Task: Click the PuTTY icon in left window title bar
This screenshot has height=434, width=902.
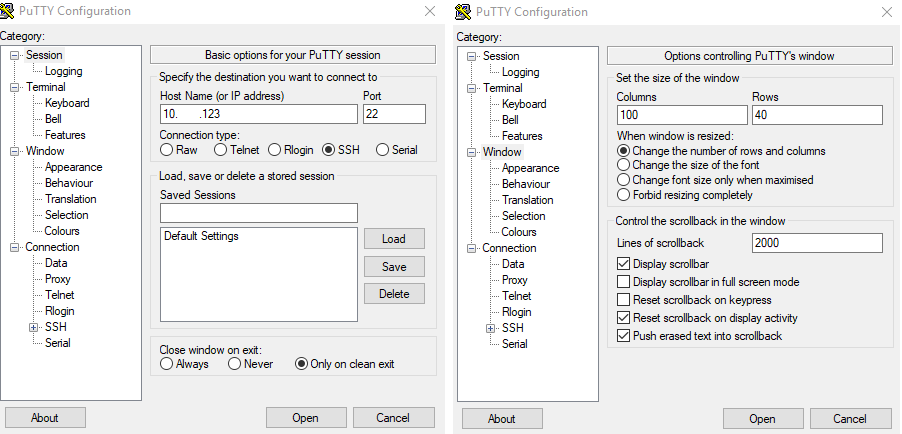Action: pyautogui.click(x=9, y=12)
